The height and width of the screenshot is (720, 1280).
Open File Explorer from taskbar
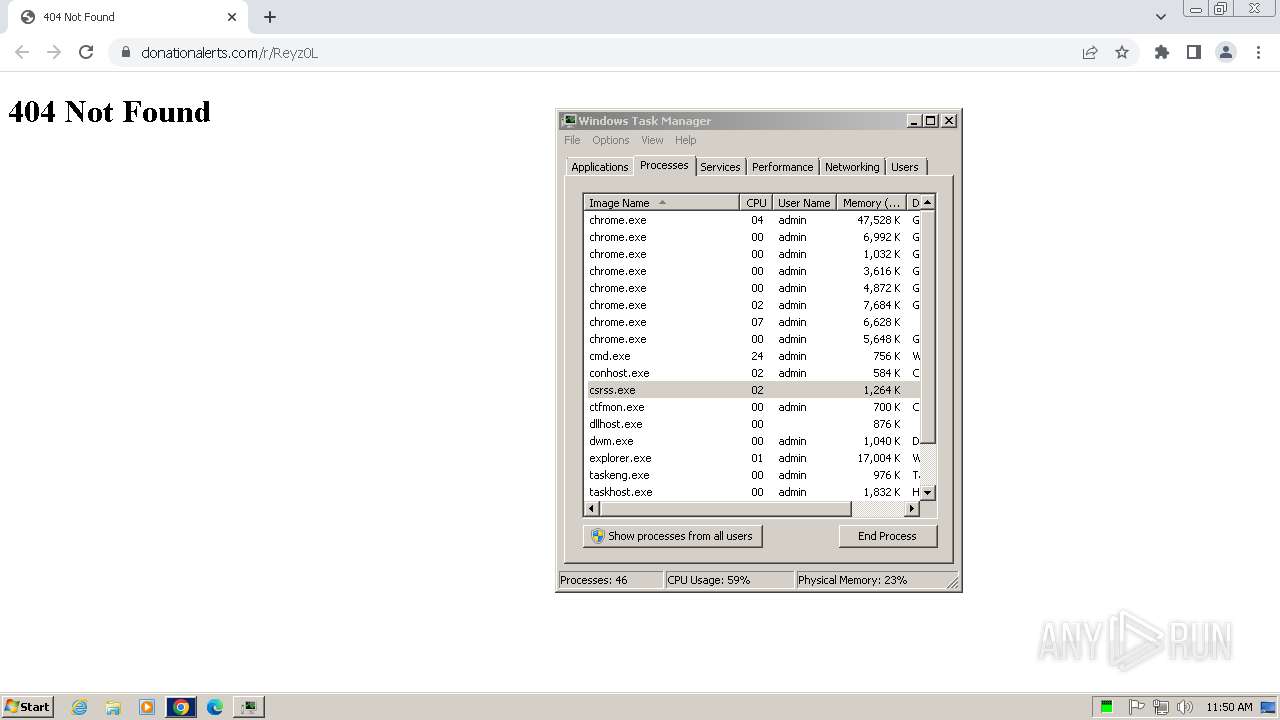[113, 707]
